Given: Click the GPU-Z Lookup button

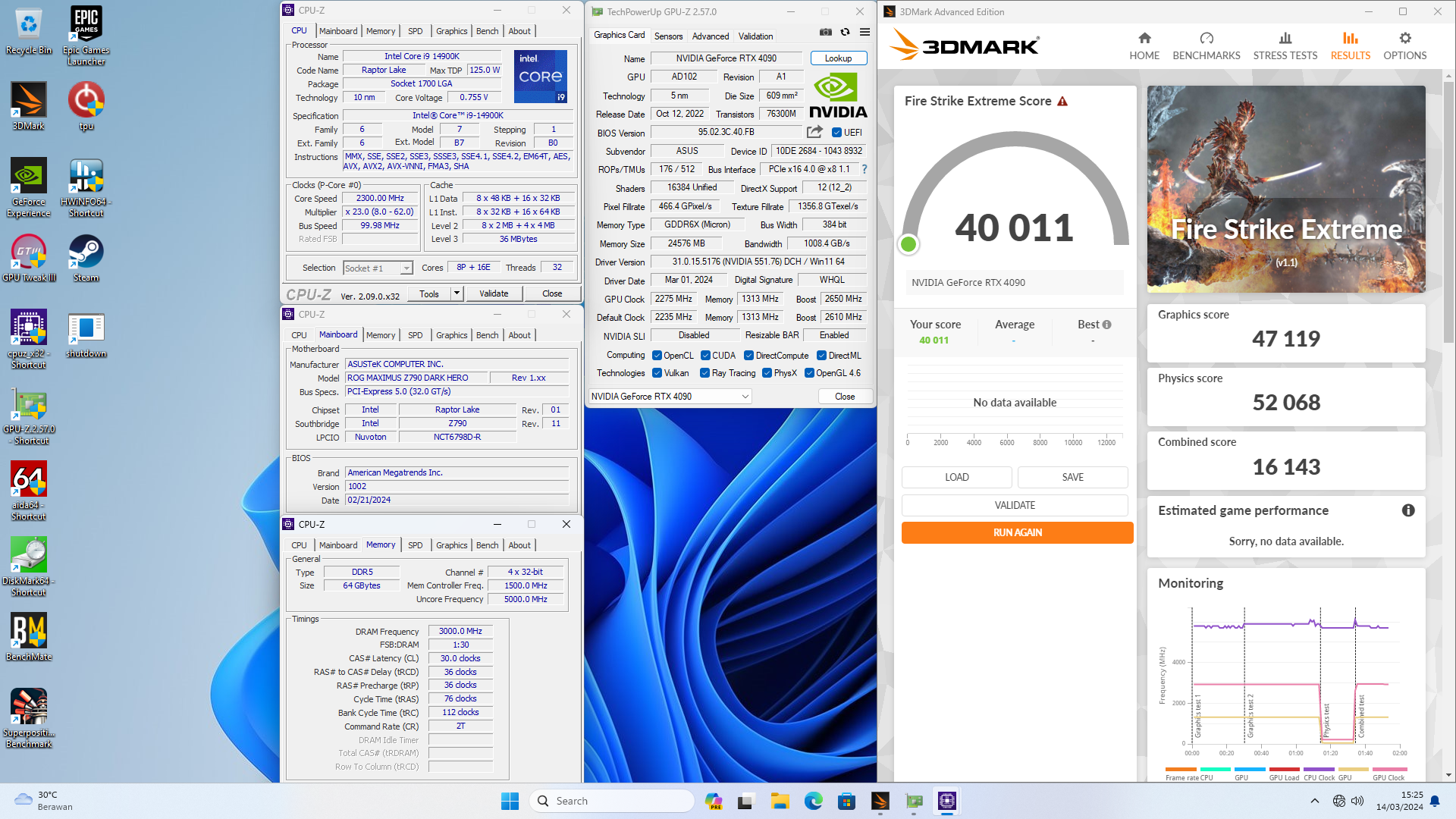Looking at the screenshot, I should click(x=838, y=58).
